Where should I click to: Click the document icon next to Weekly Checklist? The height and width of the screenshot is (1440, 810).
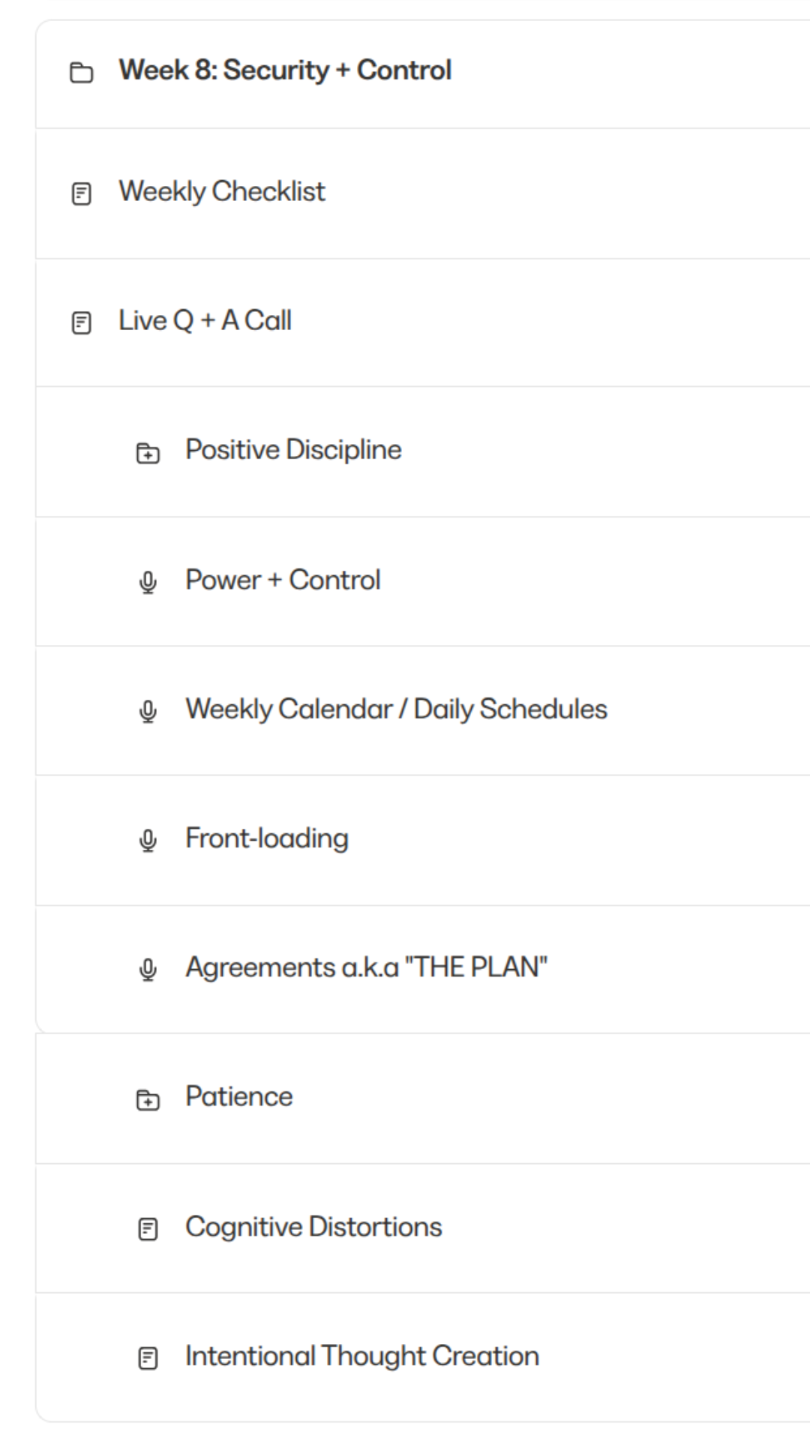coord(81,193)
